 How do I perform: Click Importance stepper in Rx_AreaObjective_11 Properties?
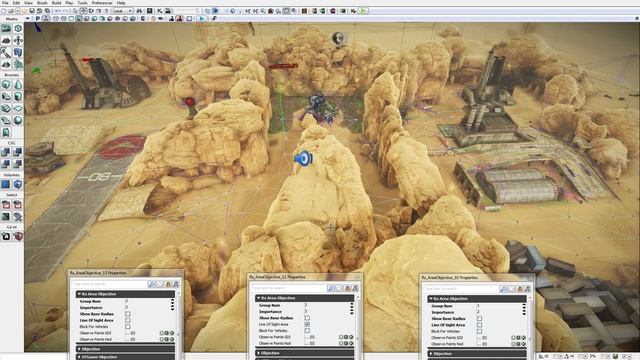tap(351, 312)
